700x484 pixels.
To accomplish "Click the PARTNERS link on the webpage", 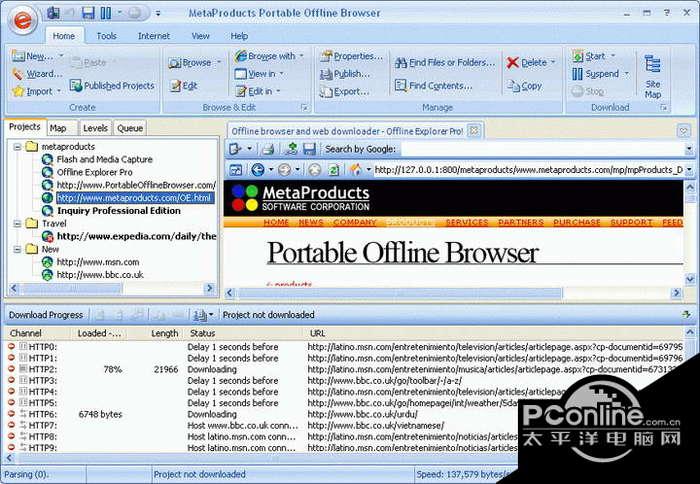I will tap(521, 222).
